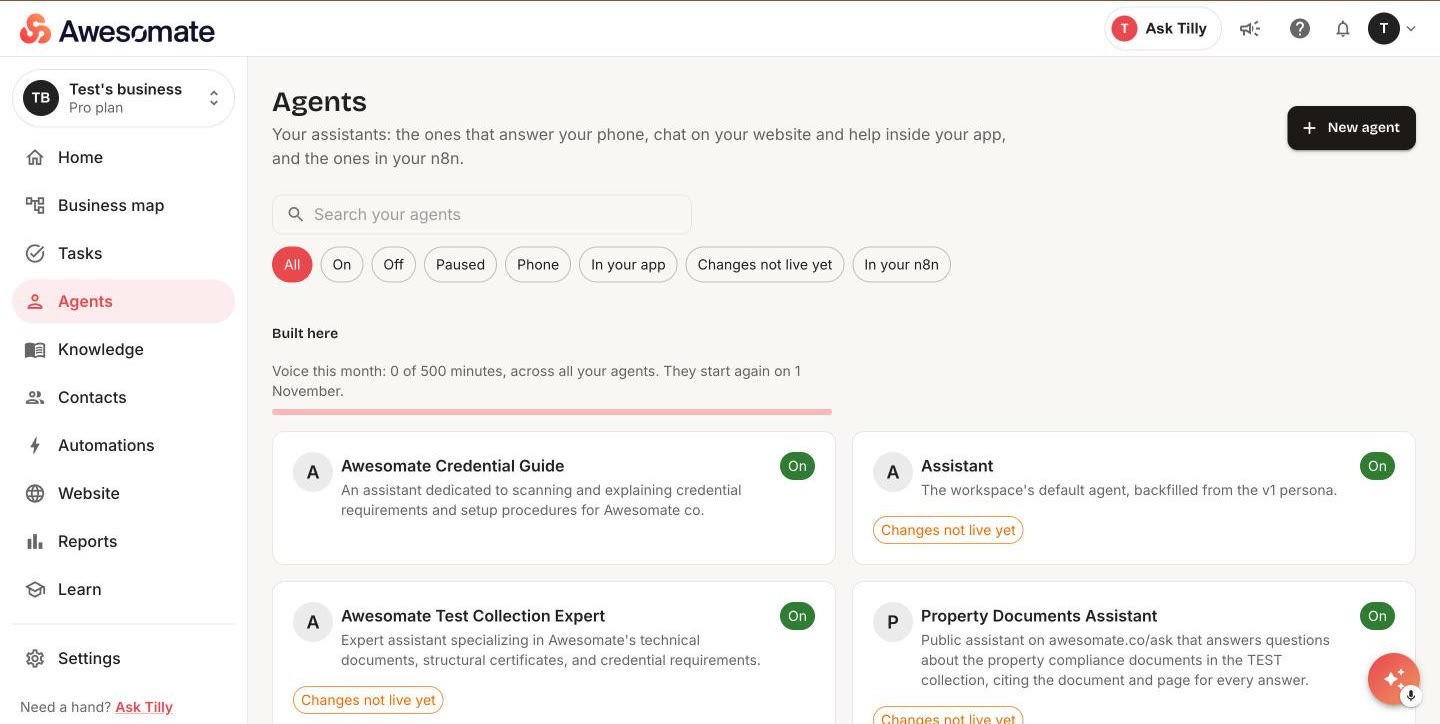Click the Reports bar chart icon

coord(35,541)
